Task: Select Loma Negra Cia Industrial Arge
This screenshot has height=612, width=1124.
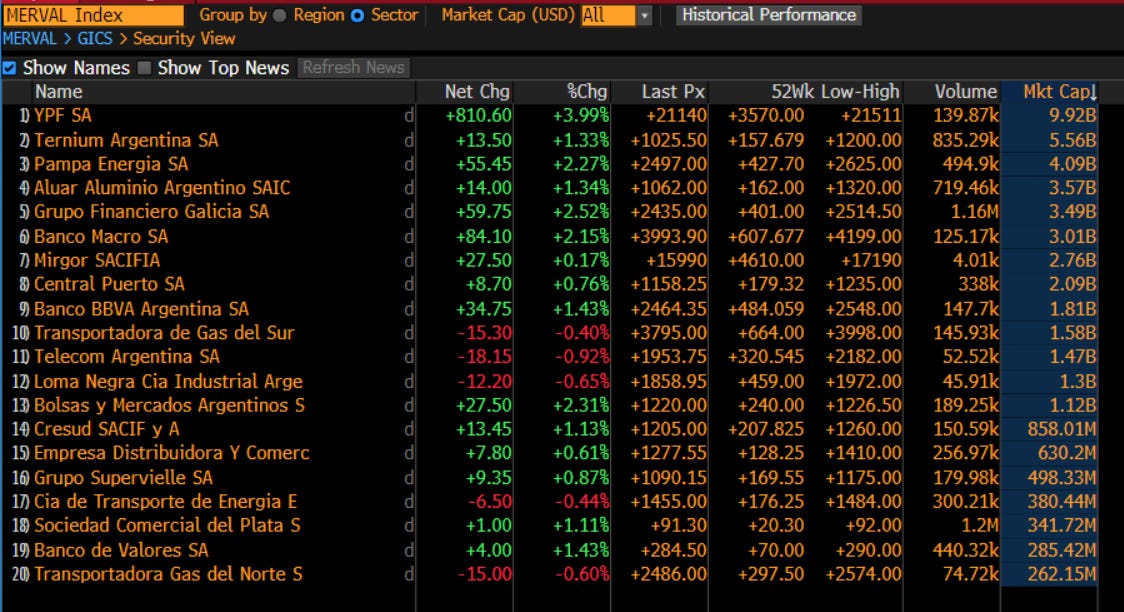Action: point(168,381)
